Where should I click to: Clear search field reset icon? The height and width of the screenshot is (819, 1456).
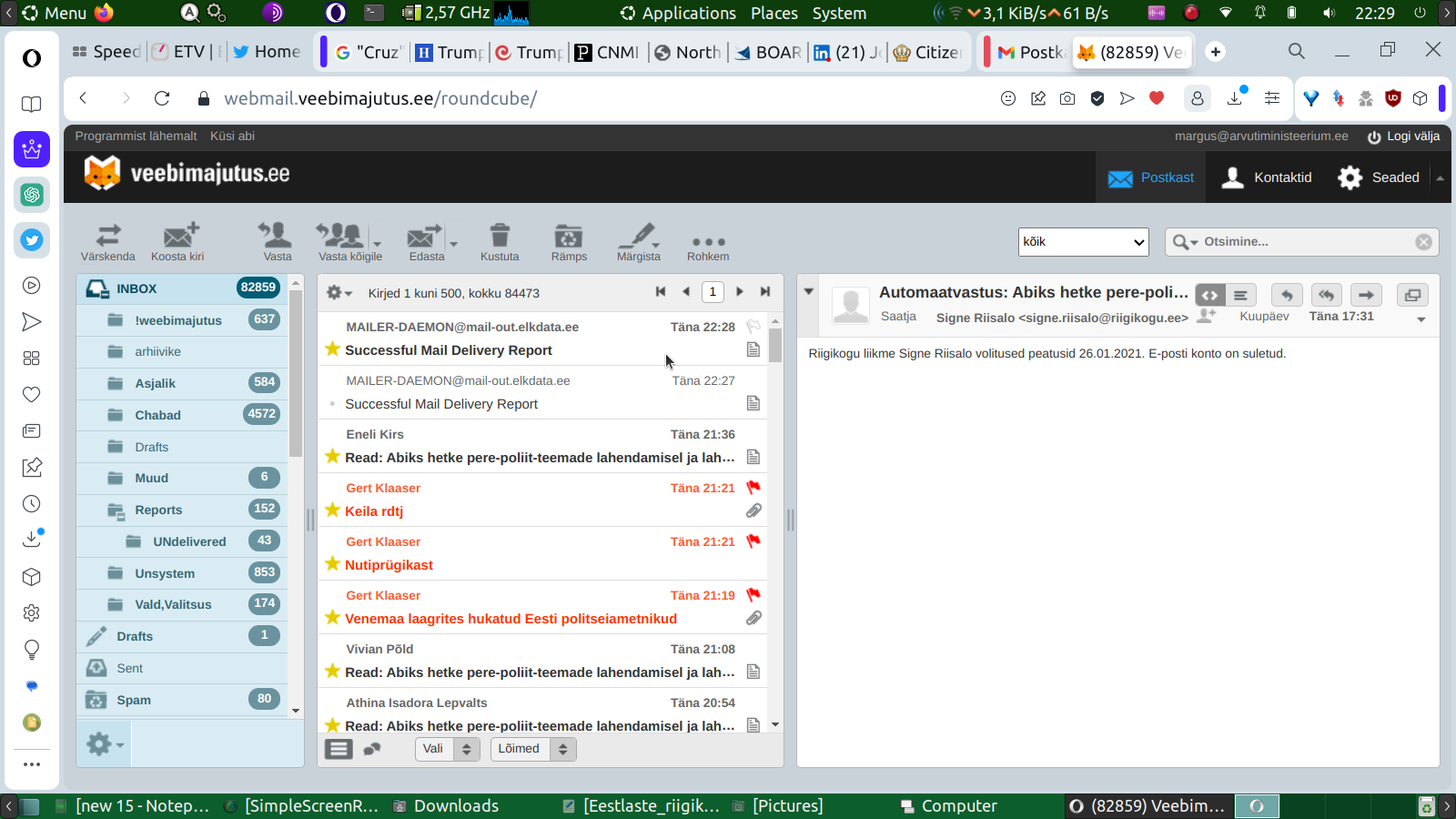1423,242
